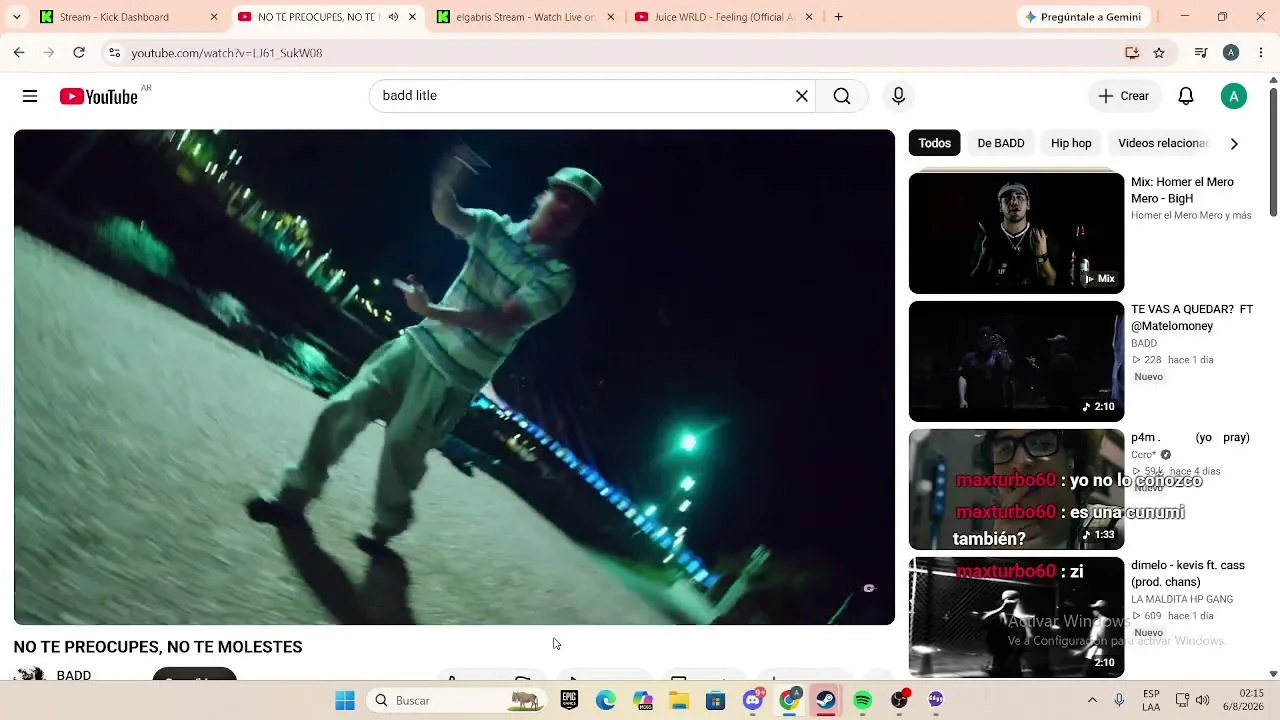Open the YouTube account avatar menu
Viewport: 1280px width, 720px height.
tap(1234, 96)
